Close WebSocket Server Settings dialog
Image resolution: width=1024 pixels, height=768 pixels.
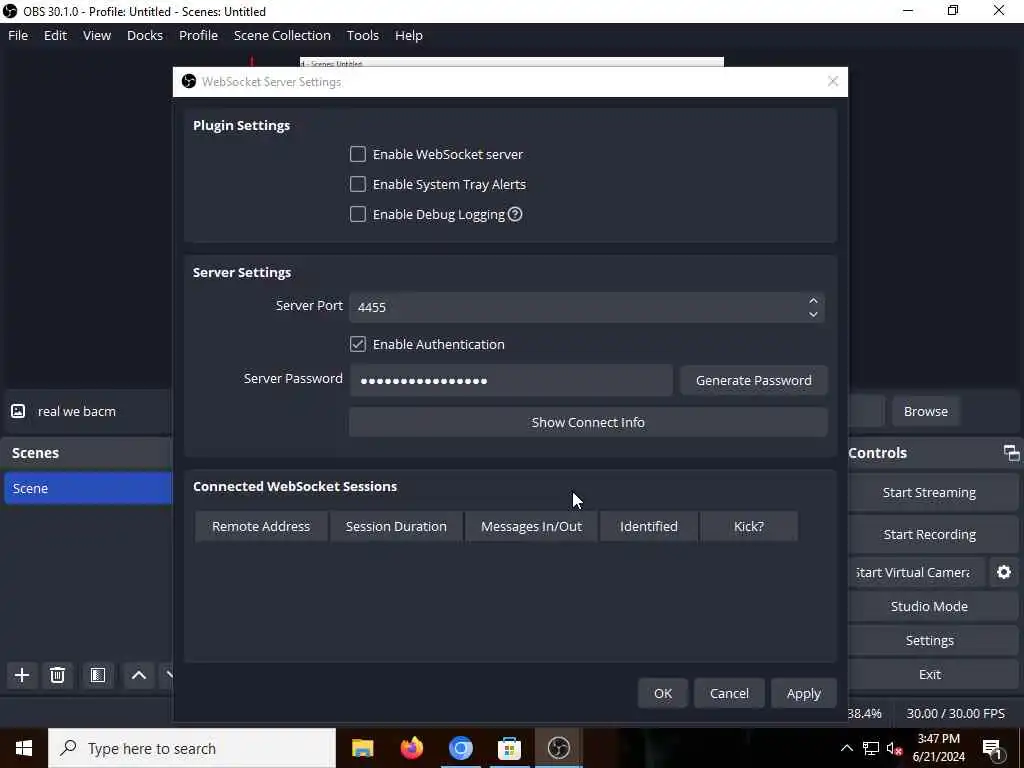click(833, 82)
